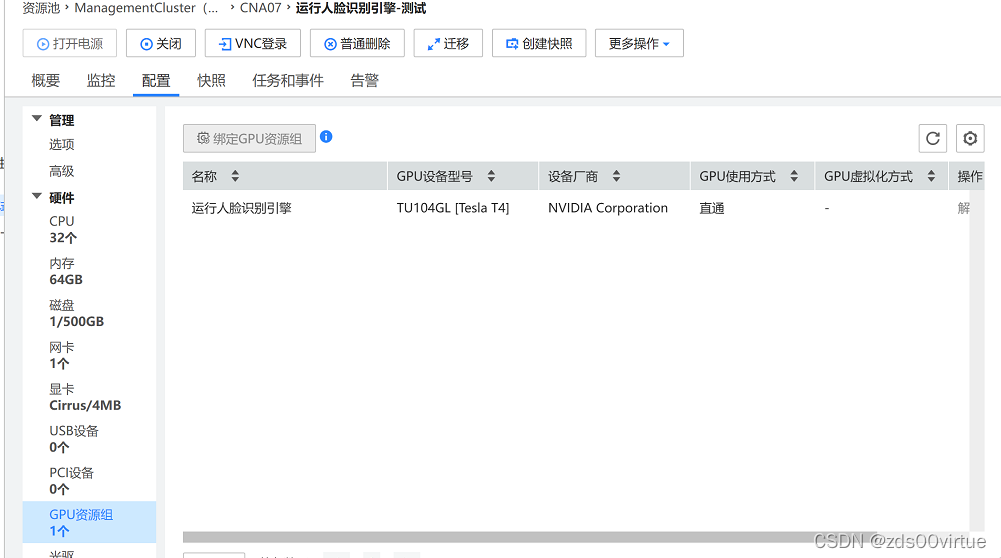This screenshot has height=558, width=1001.
Task: Click the 打开电源 power-on button
Action: (70, 43)
